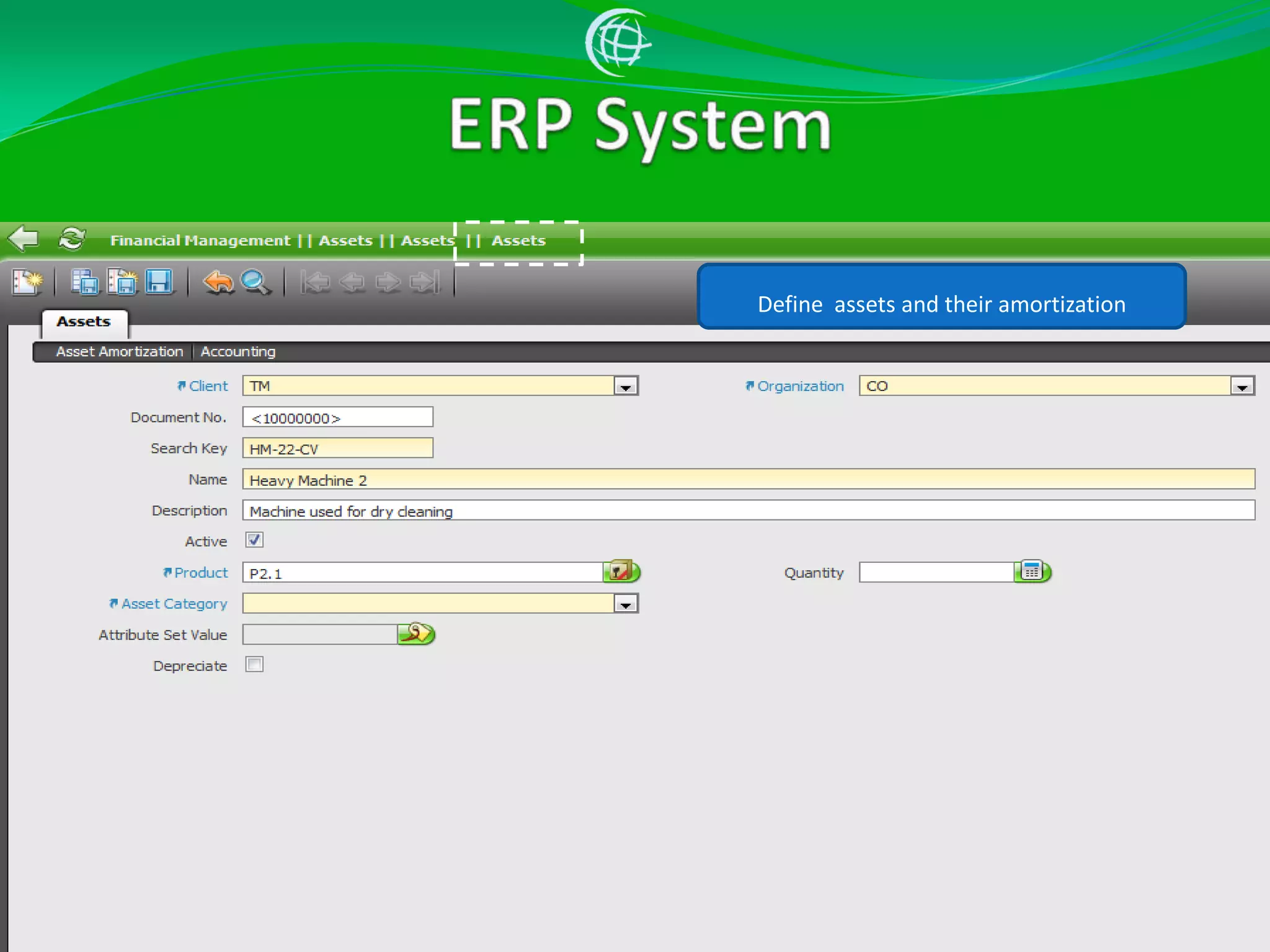Image resolution: width=1270 pixels, height=952 pixels.
Task: Uncheck the Active checkbox
Action: click(x=254, y=540)
